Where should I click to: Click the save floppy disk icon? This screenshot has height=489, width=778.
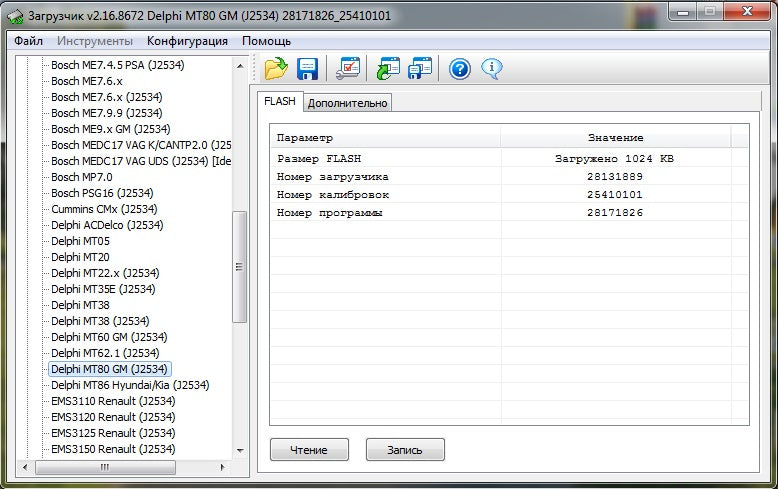pos(308,69)
